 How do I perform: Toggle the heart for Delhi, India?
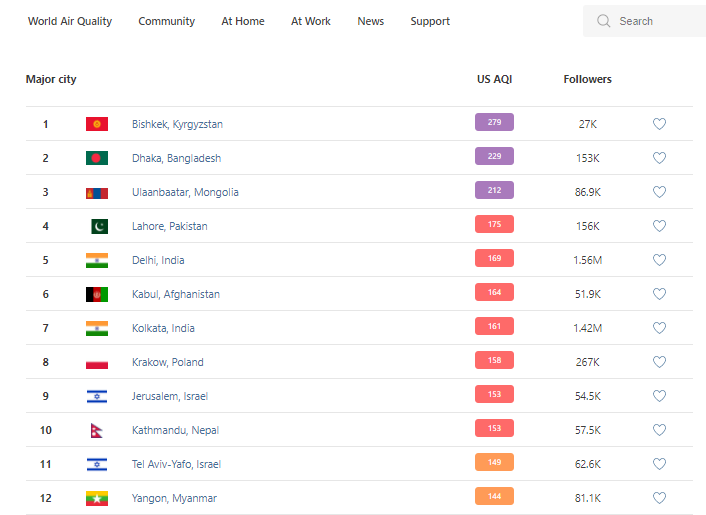point(659,260)
